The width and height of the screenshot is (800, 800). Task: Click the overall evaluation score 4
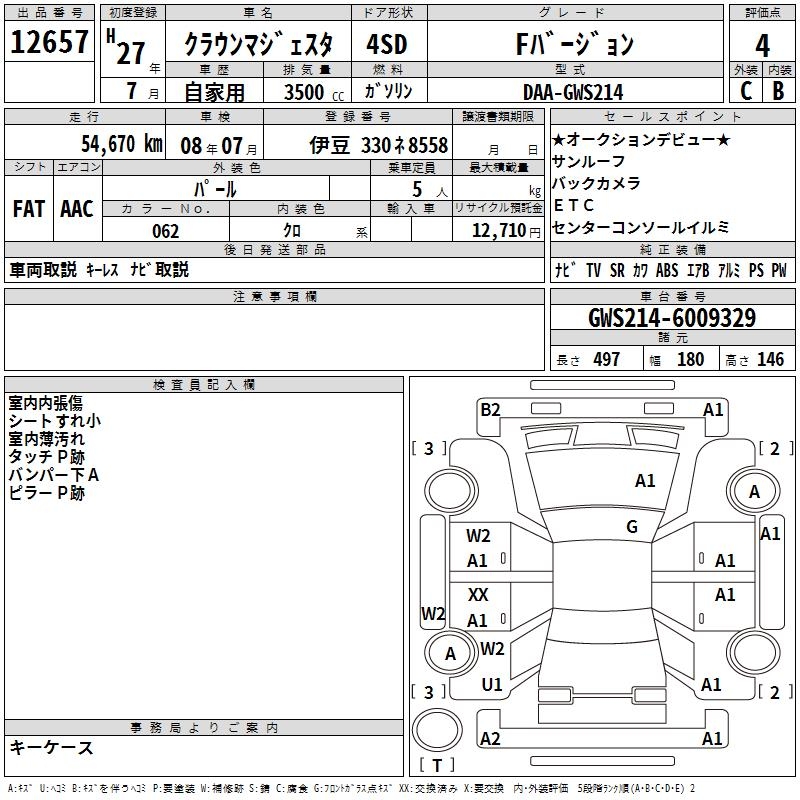pyautogui.click(x=762, y=45)
